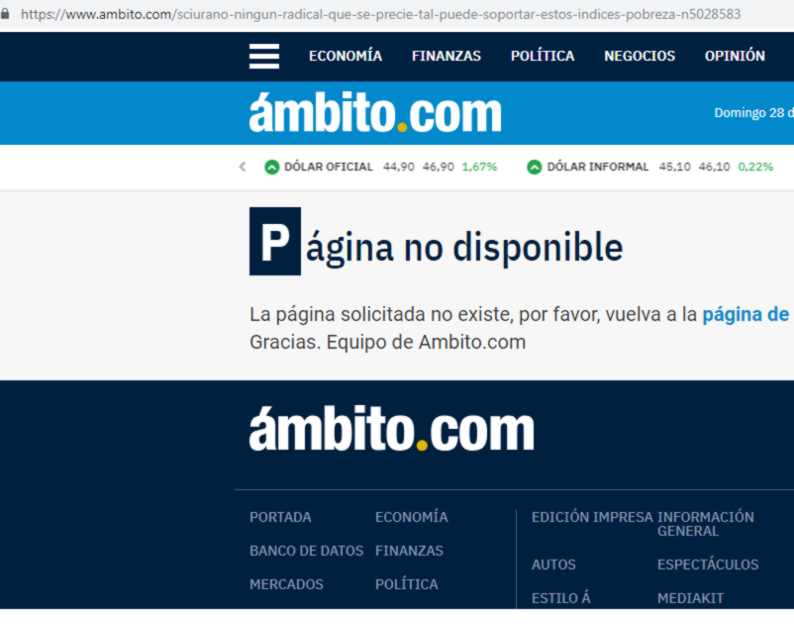This screenshot has width=794, height=643.
Task: Open Edición Impresa footer link
Action: [591, 517]
